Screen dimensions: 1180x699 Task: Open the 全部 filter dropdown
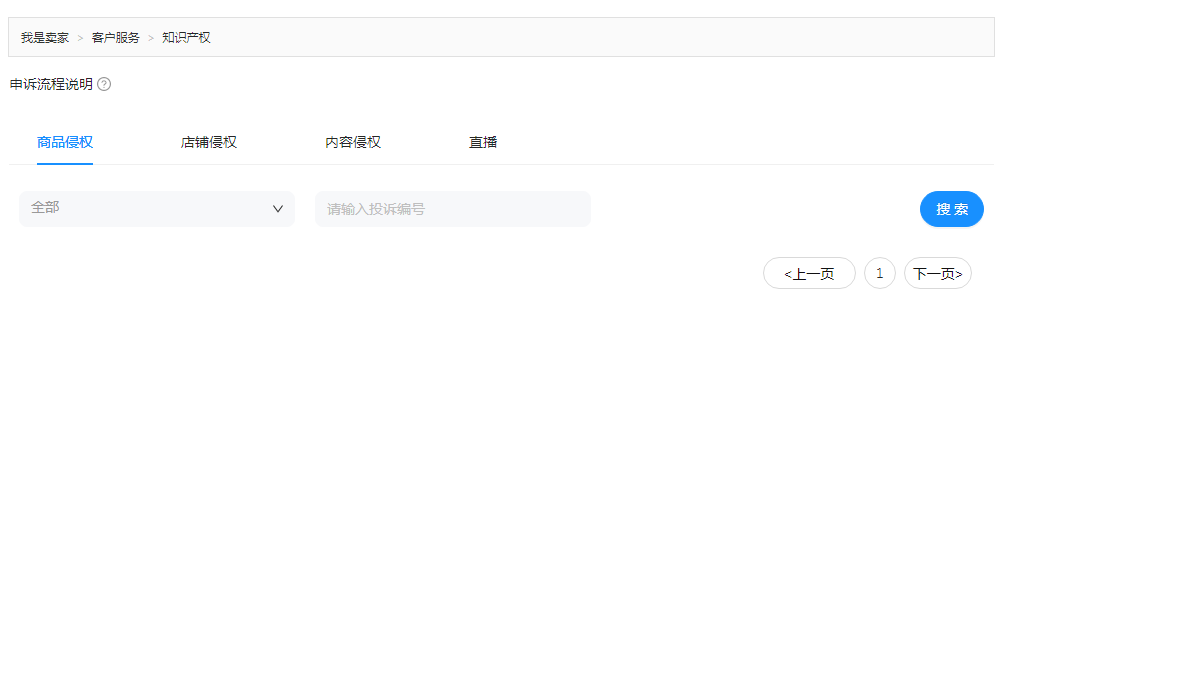point(157,208)
